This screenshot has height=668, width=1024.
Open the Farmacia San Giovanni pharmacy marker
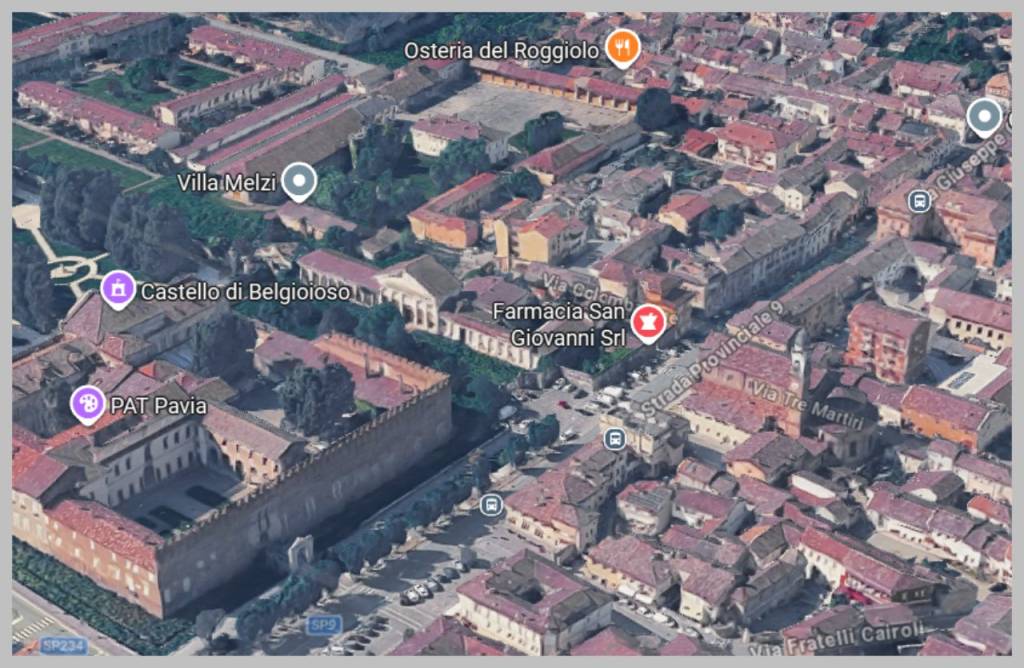point(648,320)
